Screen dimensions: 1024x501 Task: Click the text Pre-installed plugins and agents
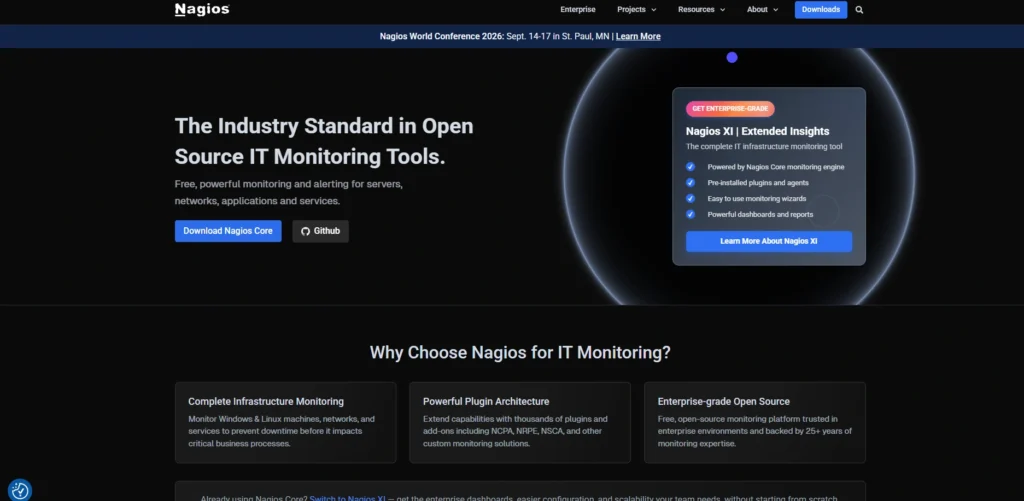pos(758,183)
